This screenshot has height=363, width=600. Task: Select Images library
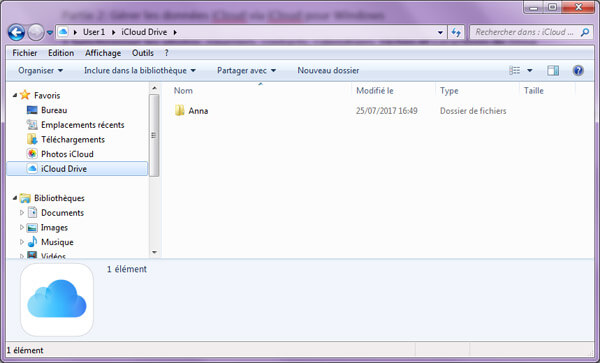pos(54,228)
